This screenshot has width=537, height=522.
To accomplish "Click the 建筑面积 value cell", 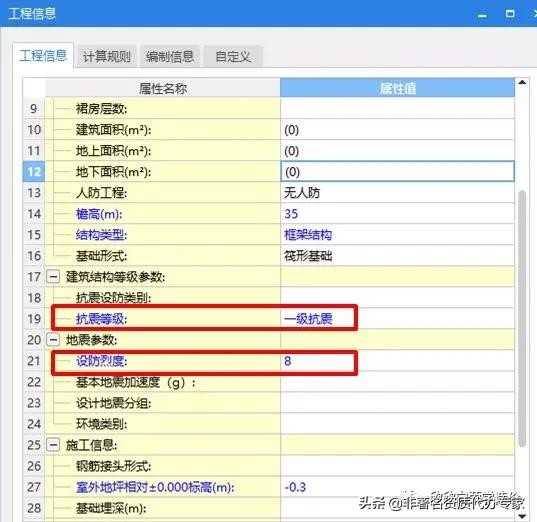I will (398, 130).
